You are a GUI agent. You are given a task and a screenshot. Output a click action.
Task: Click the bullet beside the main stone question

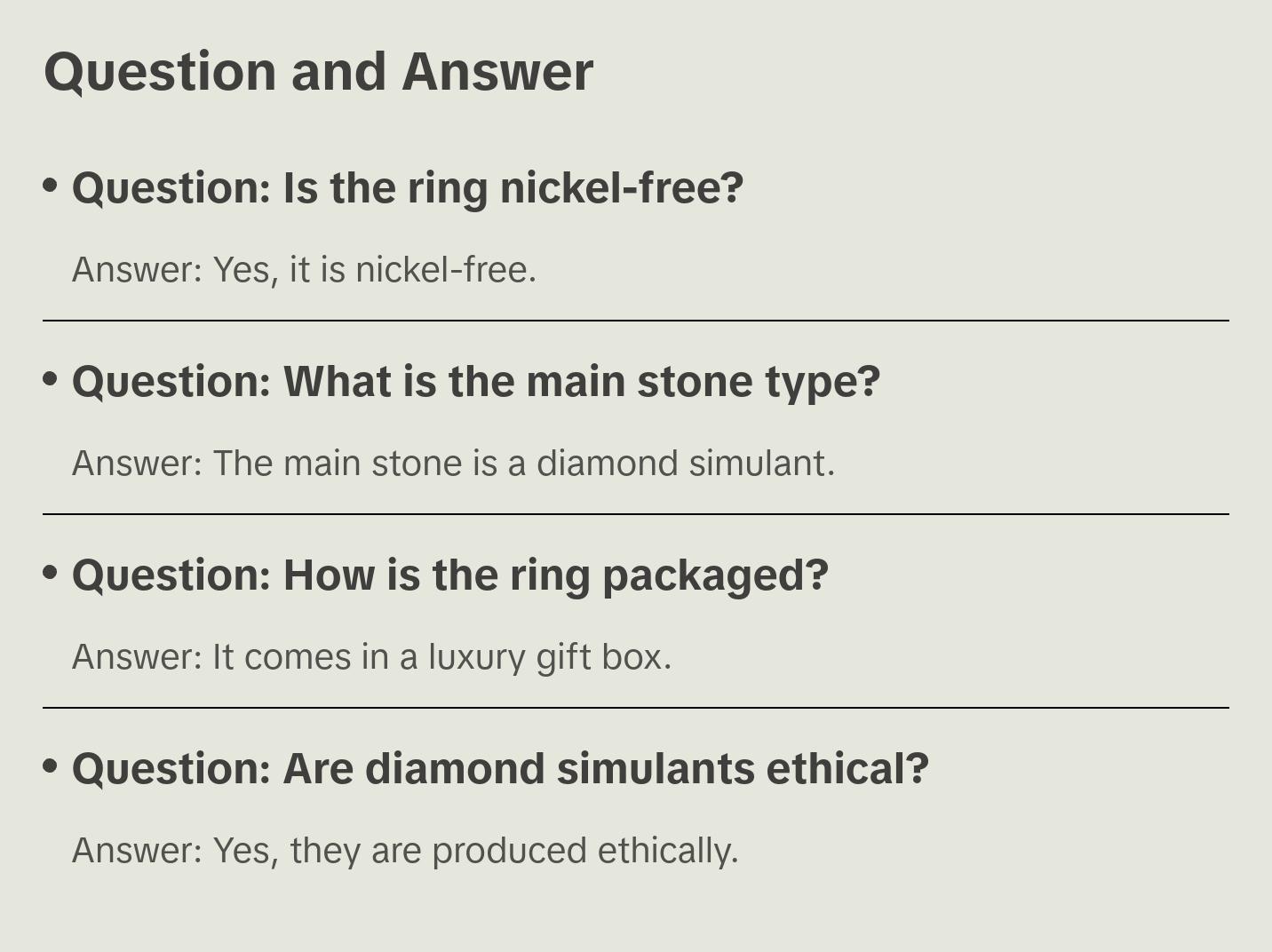point(51,379)
